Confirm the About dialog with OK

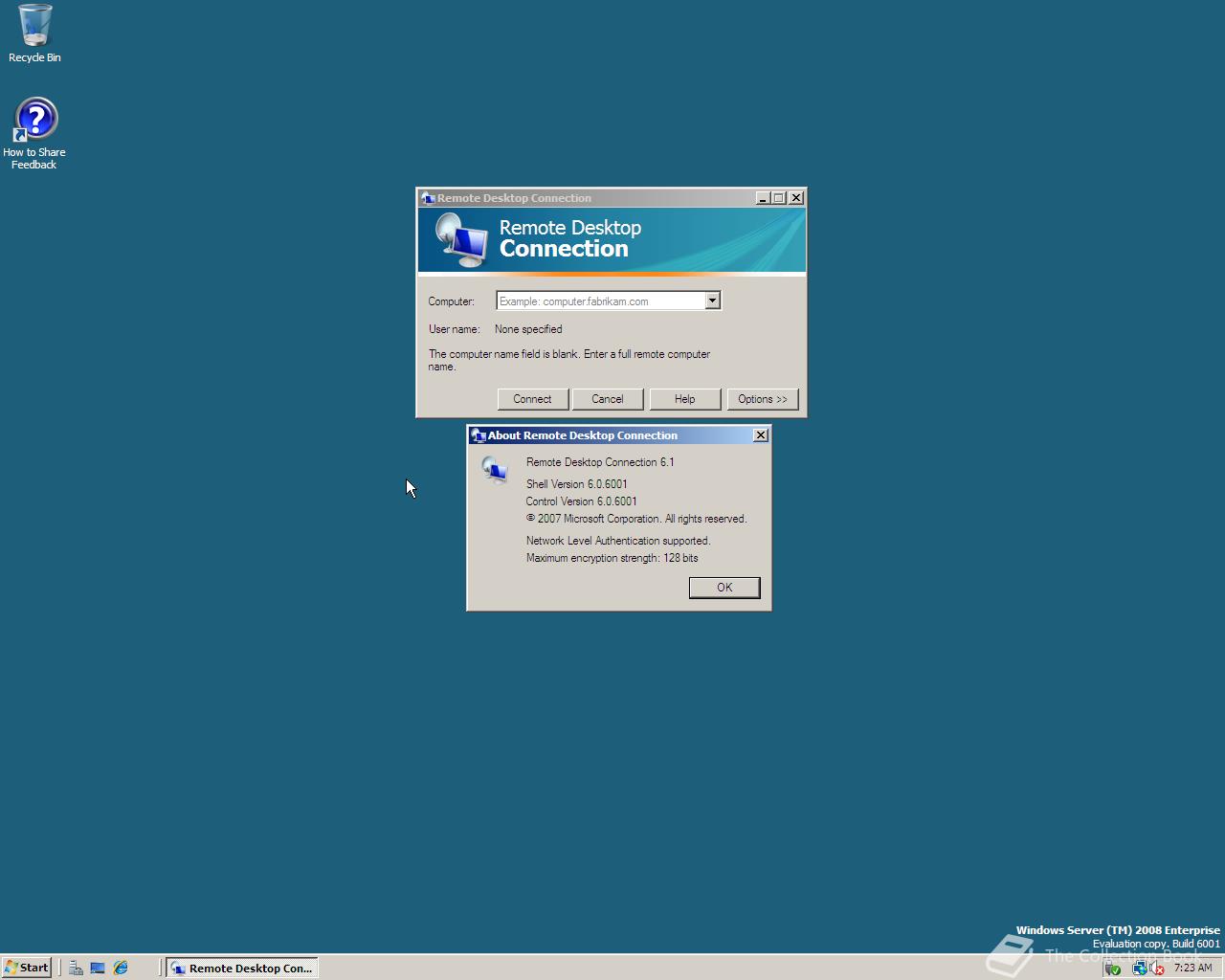724,588
